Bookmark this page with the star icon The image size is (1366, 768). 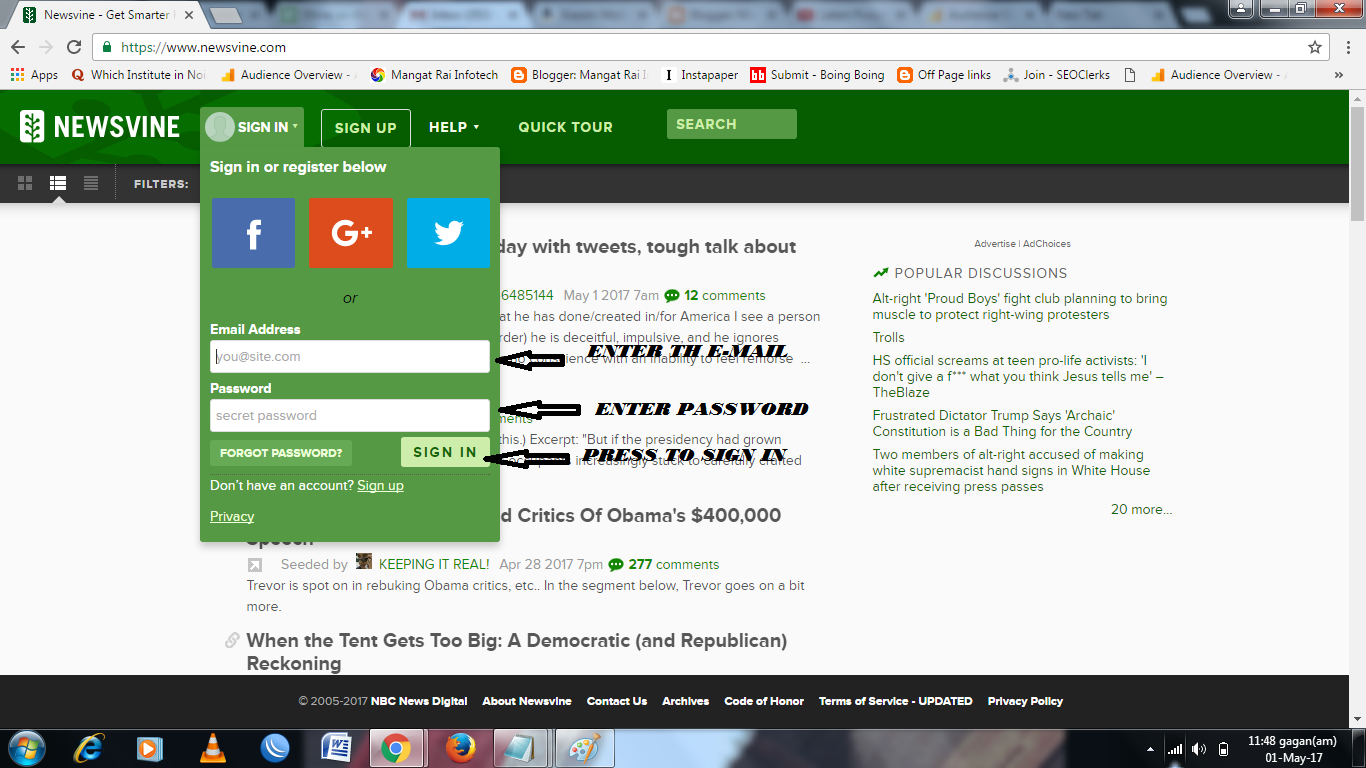pyautogui.click(x=1315, y=47)
